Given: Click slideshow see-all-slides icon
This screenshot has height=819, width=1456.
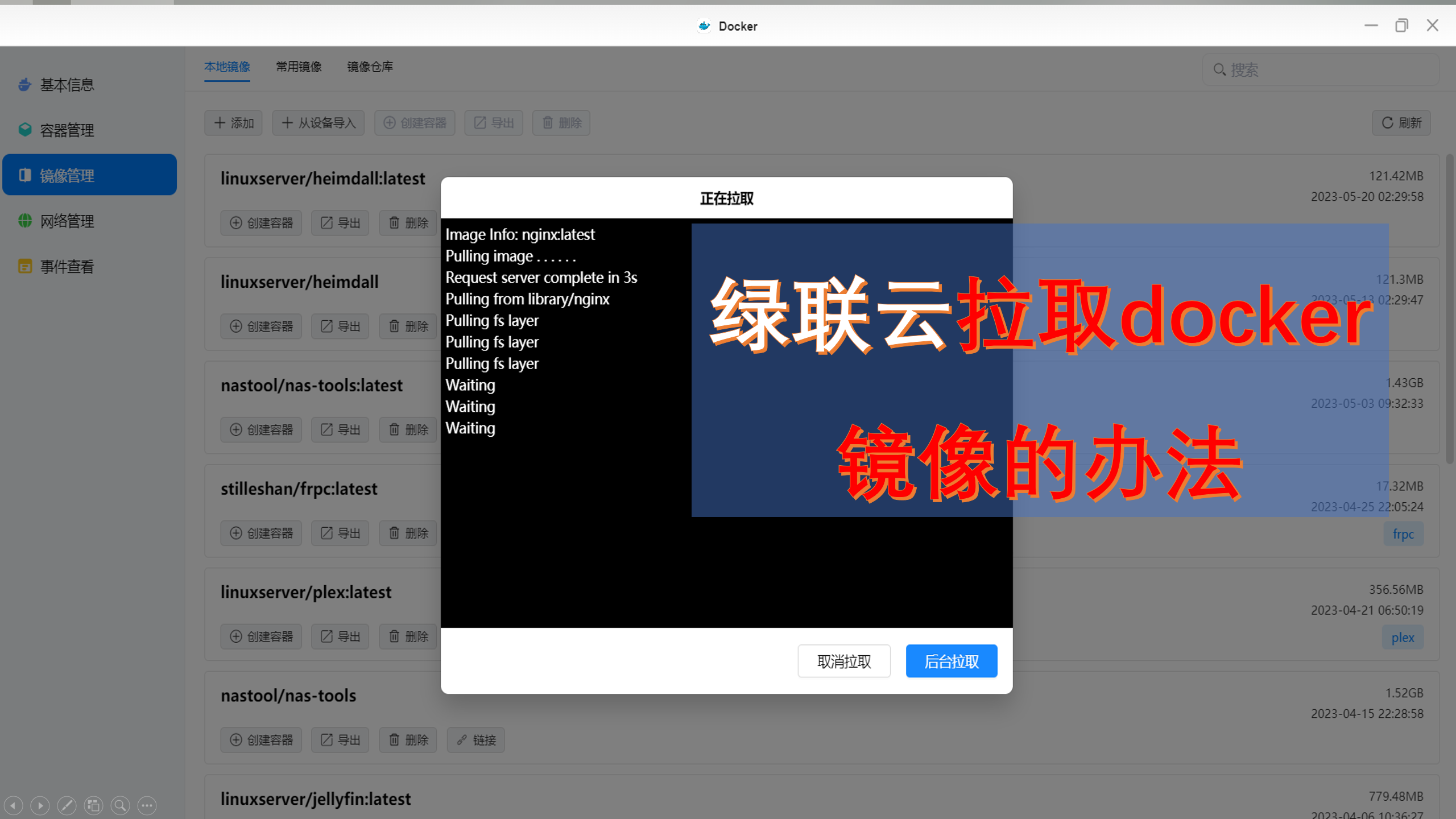Looking at the screenshot, I should [93, 806].
